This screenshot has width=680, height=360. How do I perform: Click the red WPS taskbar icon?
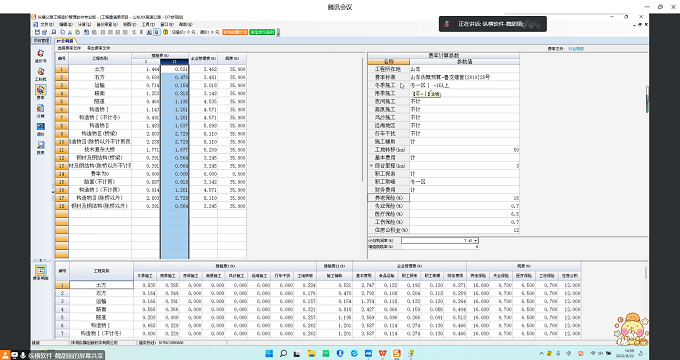(x=382, y=353)
